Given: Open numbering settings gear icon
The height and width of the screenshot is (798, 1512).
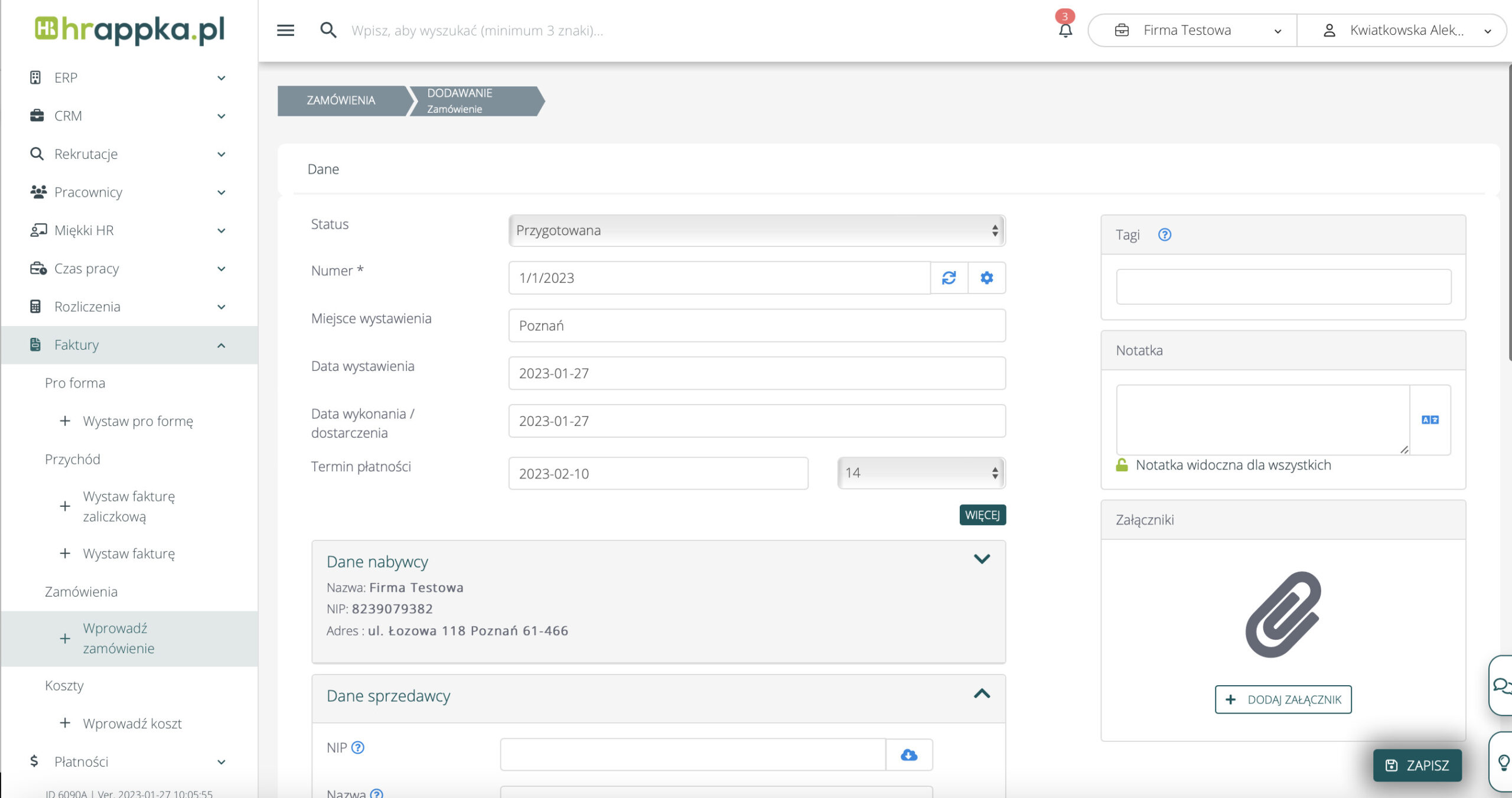Looking at the screenshot, I should point(986,278).
